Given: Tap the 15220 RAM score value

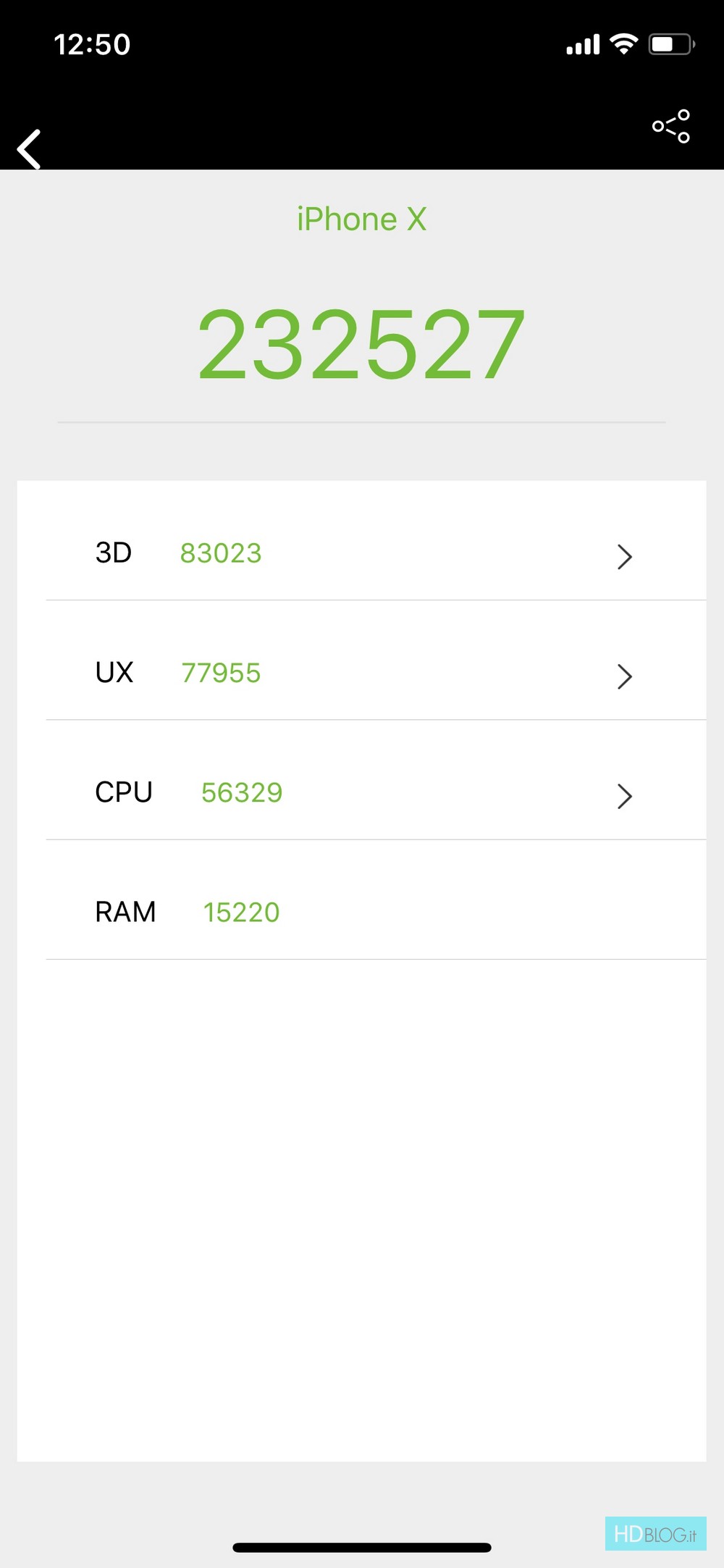Looking at the screenshot, I should click(x=241, y=913).
